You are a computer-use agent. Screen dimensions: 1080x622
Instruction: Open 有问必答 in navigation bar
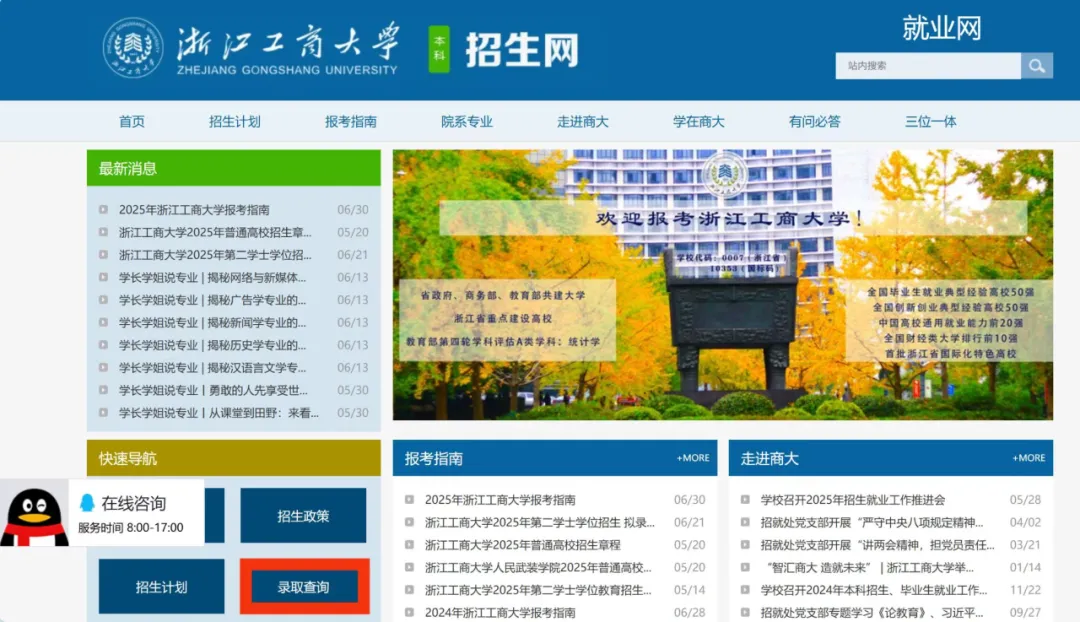[x=815, y=122]
